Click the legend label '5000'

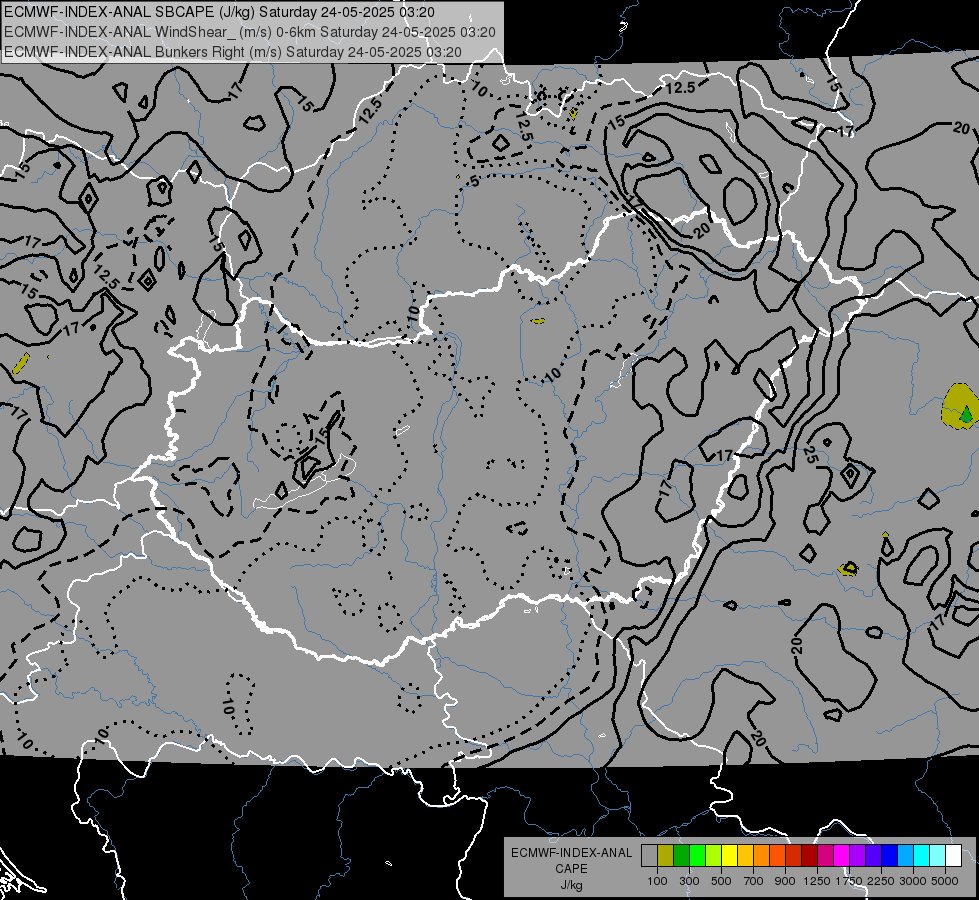point(945,881)
